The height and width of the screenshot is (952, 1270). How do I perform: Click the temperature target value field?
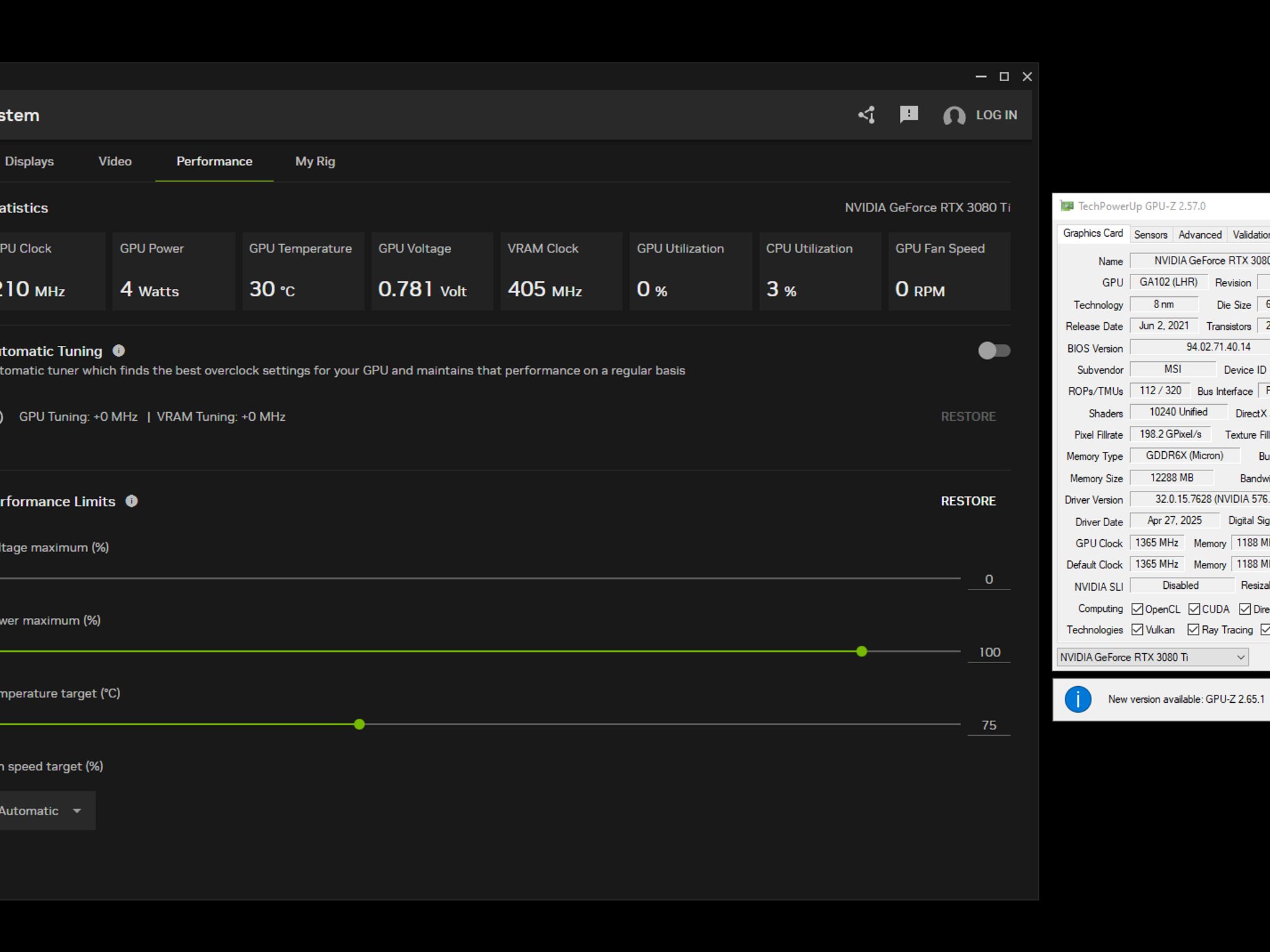989,725
